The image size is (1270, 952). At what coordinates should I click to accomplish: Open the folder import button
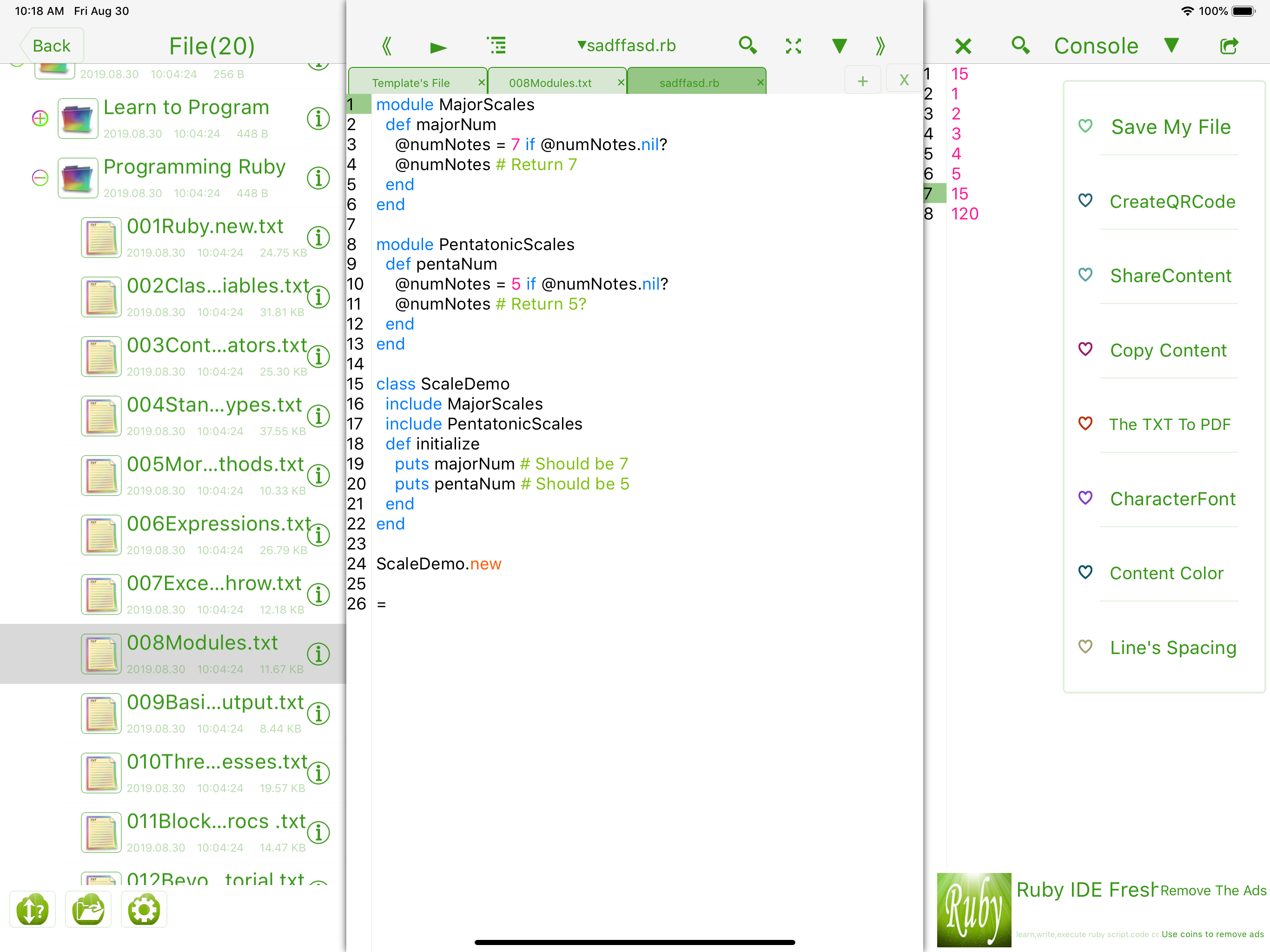pos(88,909)
